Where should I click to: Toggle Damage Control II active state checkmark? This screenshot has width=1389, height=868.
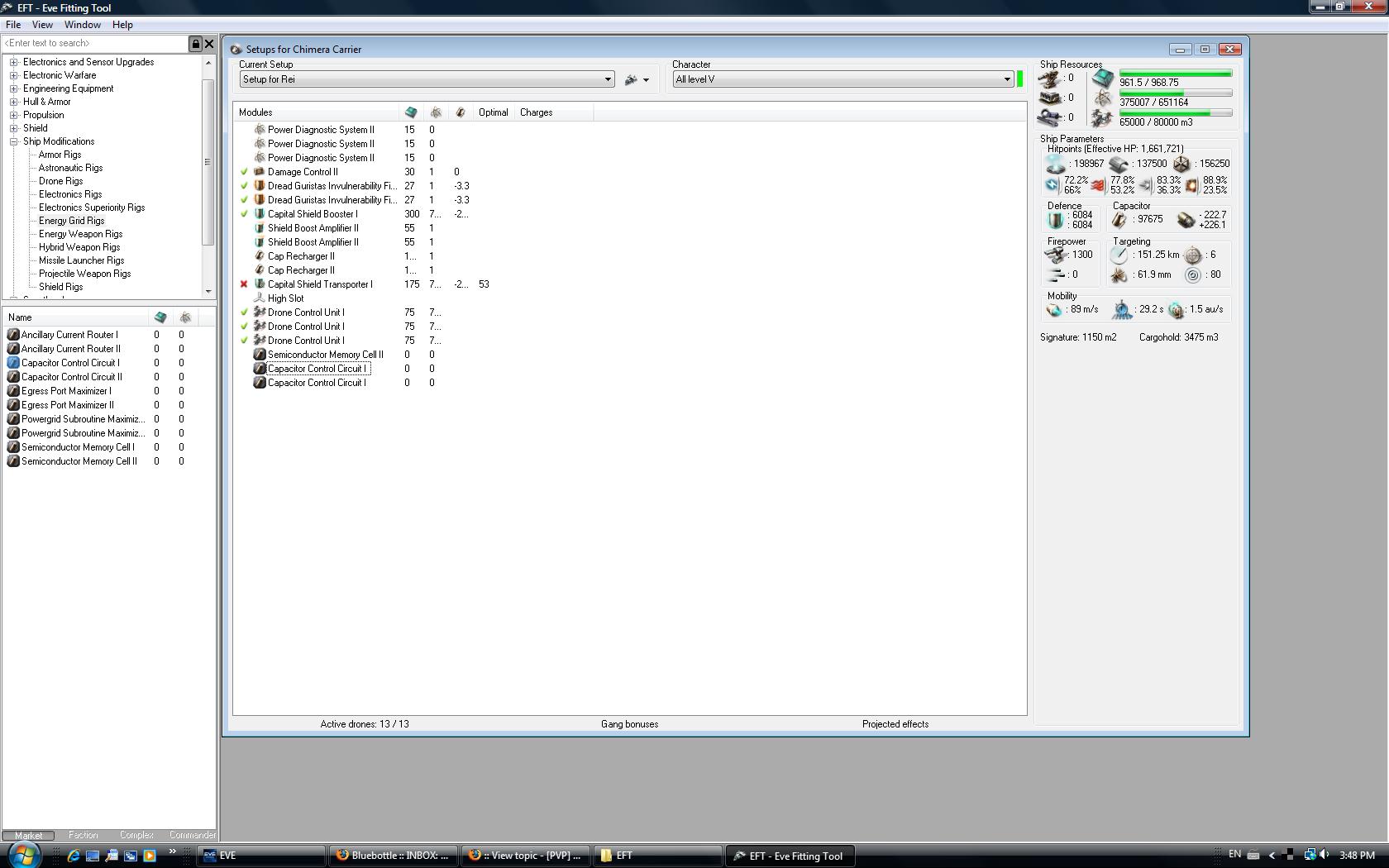pyautogui.click(x=244, y=172)
